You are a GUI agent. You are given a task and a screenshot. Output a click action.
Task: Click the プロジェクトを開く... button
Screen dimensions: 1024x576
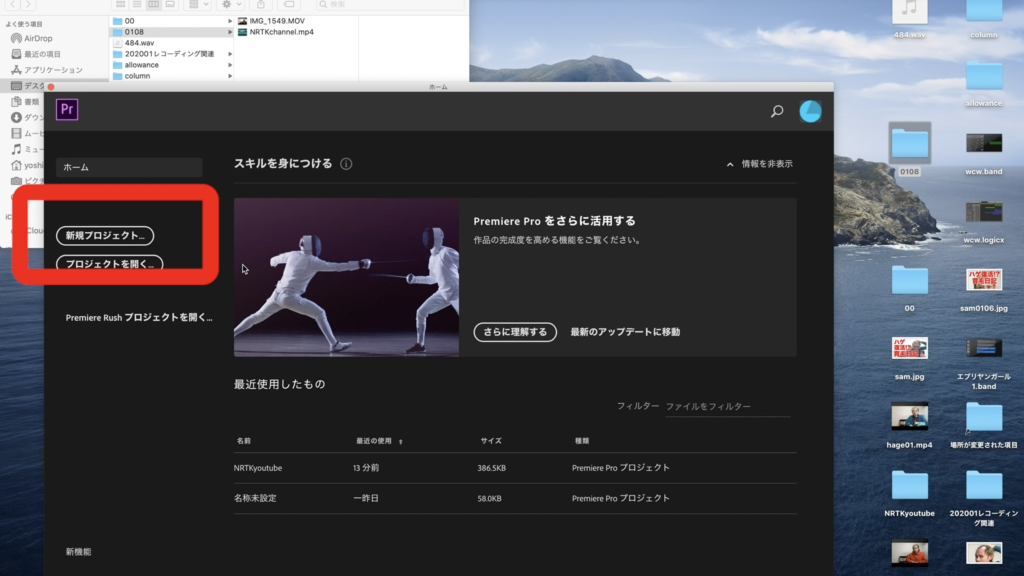pyautogui.click(x=110, y=263)
